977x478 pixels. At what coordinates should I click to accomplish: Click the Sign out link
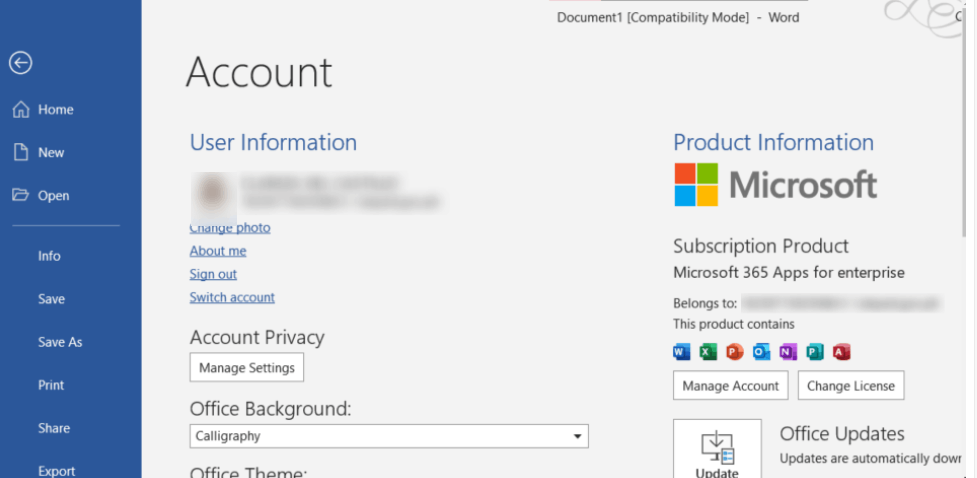point(213,274)
